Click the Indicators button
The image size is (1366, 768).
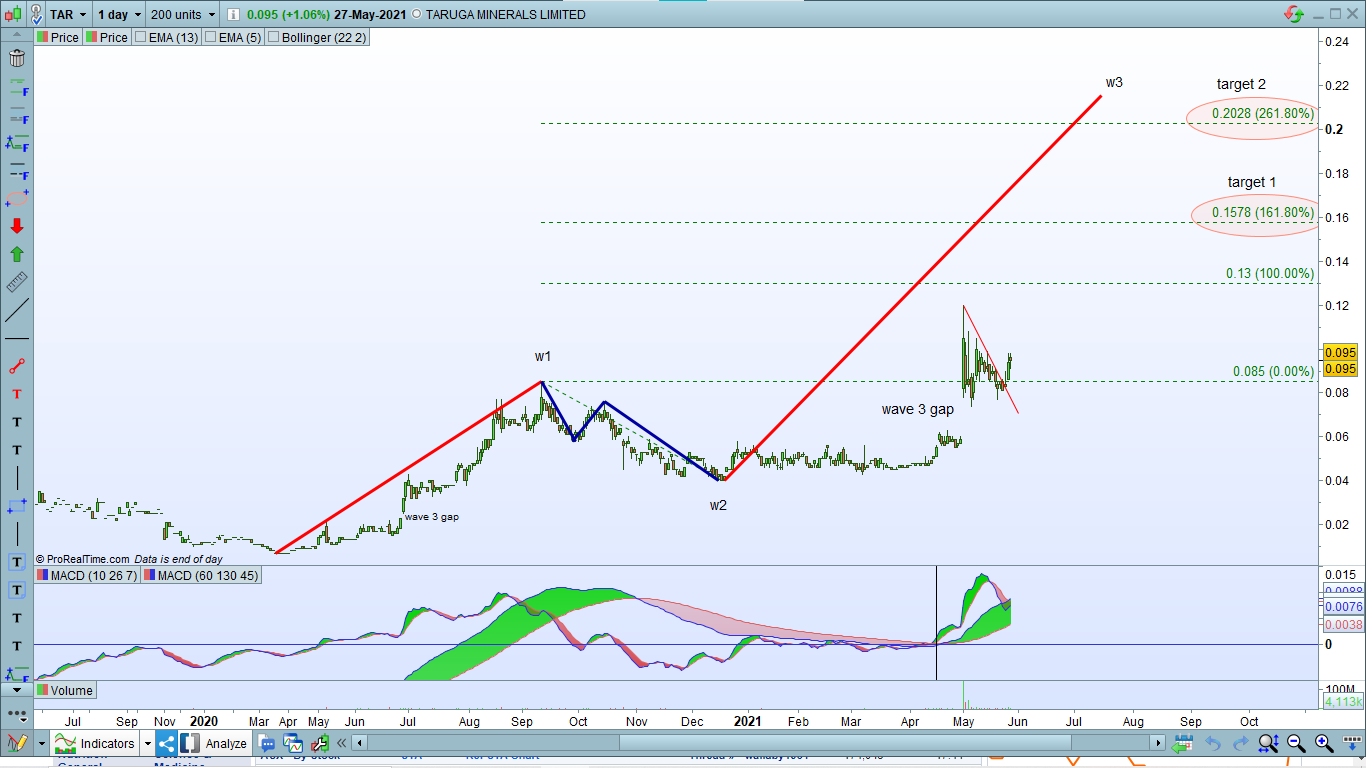[x=96, y=743]
